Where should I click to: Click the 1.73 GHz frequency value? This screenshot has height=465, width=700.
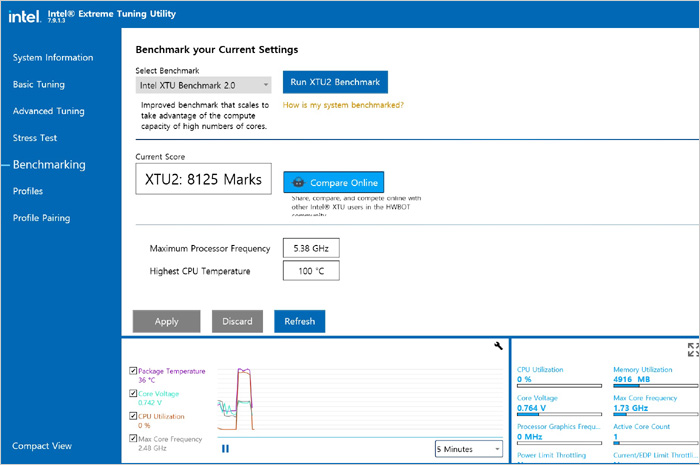point(630,408)
